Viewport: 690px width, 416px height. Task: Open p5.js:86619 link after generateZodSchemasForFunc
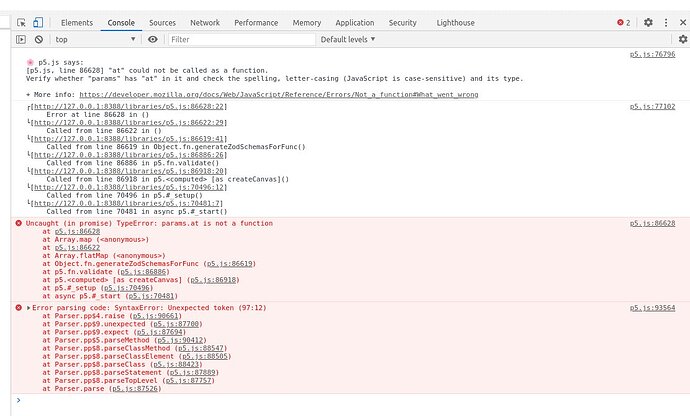[x=230, y=264]
